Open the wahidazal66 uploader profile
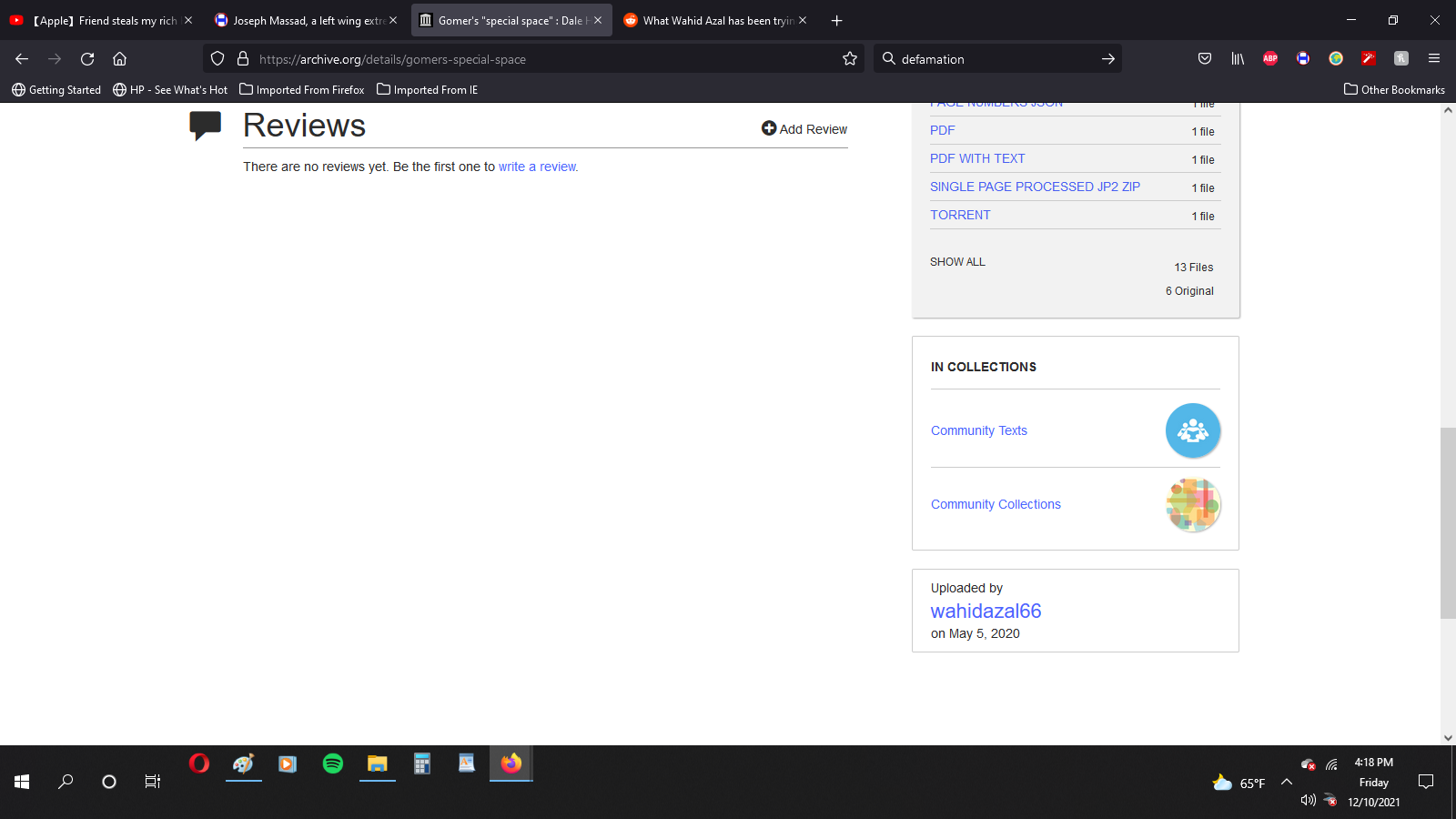 pyautogui.click(x=986, y=612)
